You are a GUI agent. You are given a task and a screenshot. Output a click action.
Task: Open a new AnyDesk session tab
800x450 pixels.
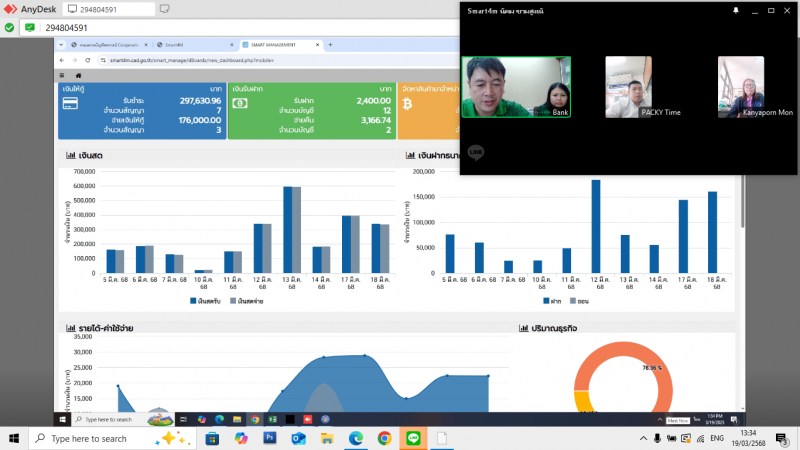tap(164, 9)
